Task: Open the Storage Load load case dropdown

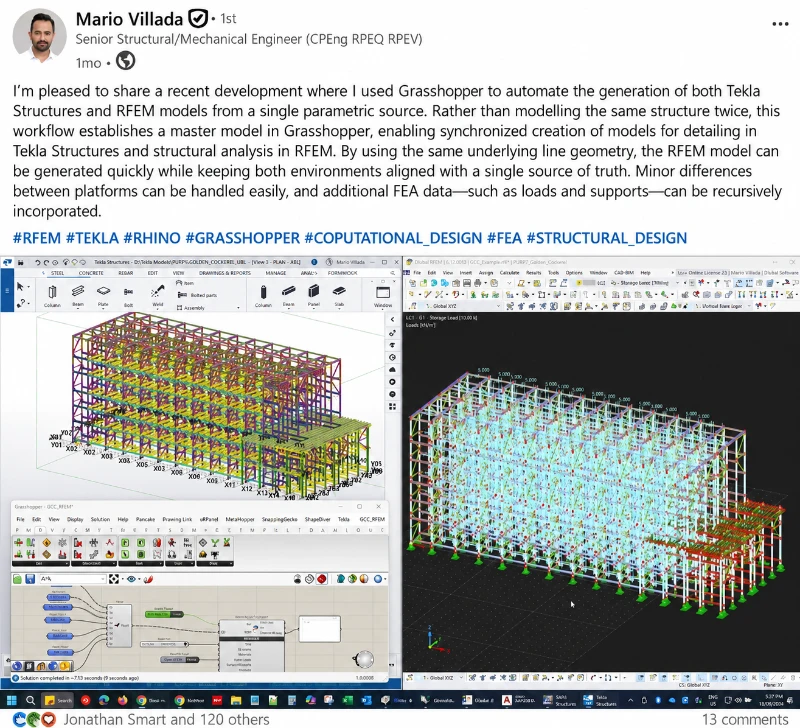Action: coord(645,283)
